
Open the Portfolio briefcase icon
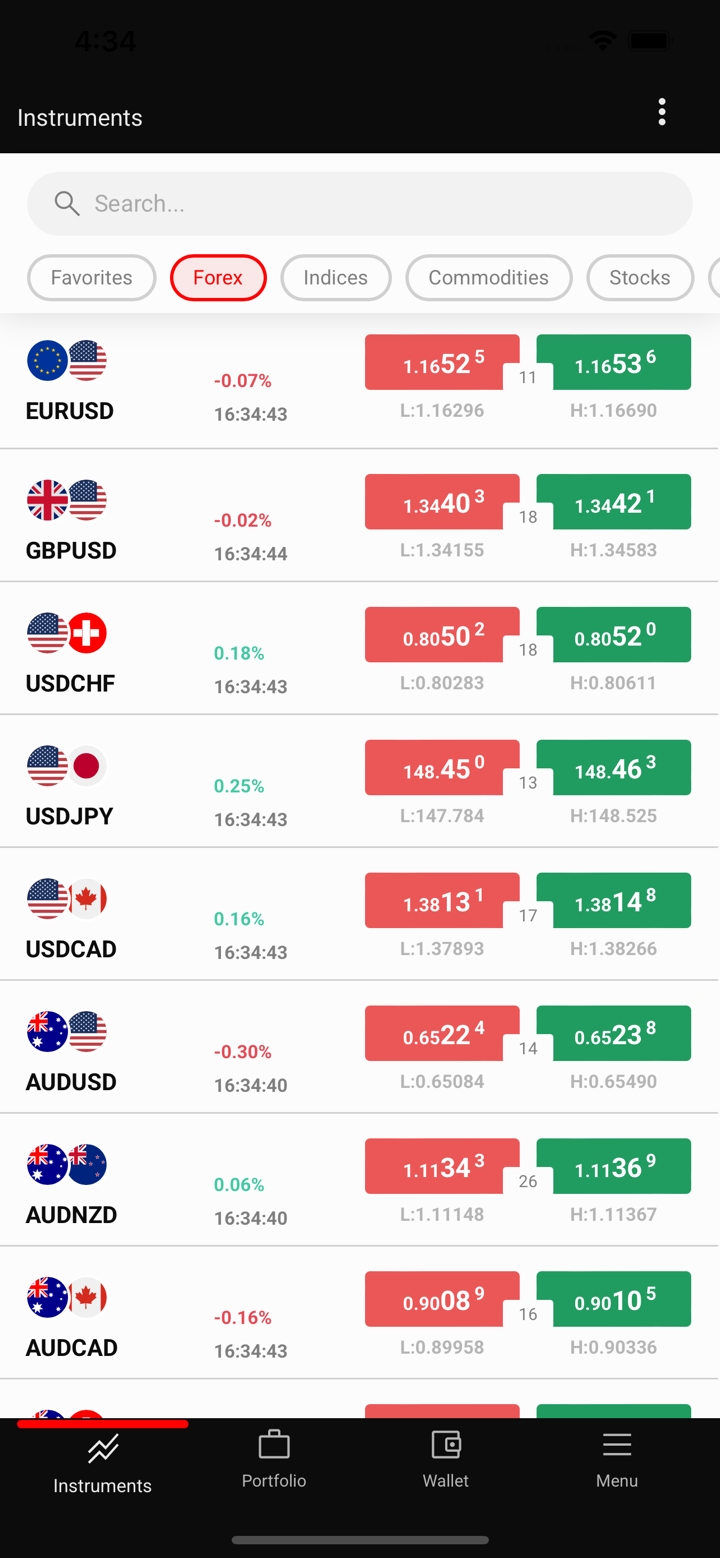pos(273,1445)
